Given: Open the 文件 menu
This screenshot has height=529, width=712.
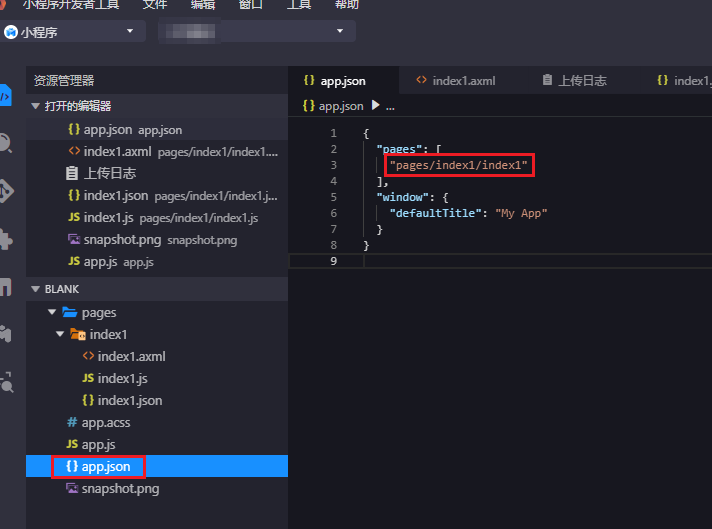Looking at the screenshot, I should pos(155,5).
